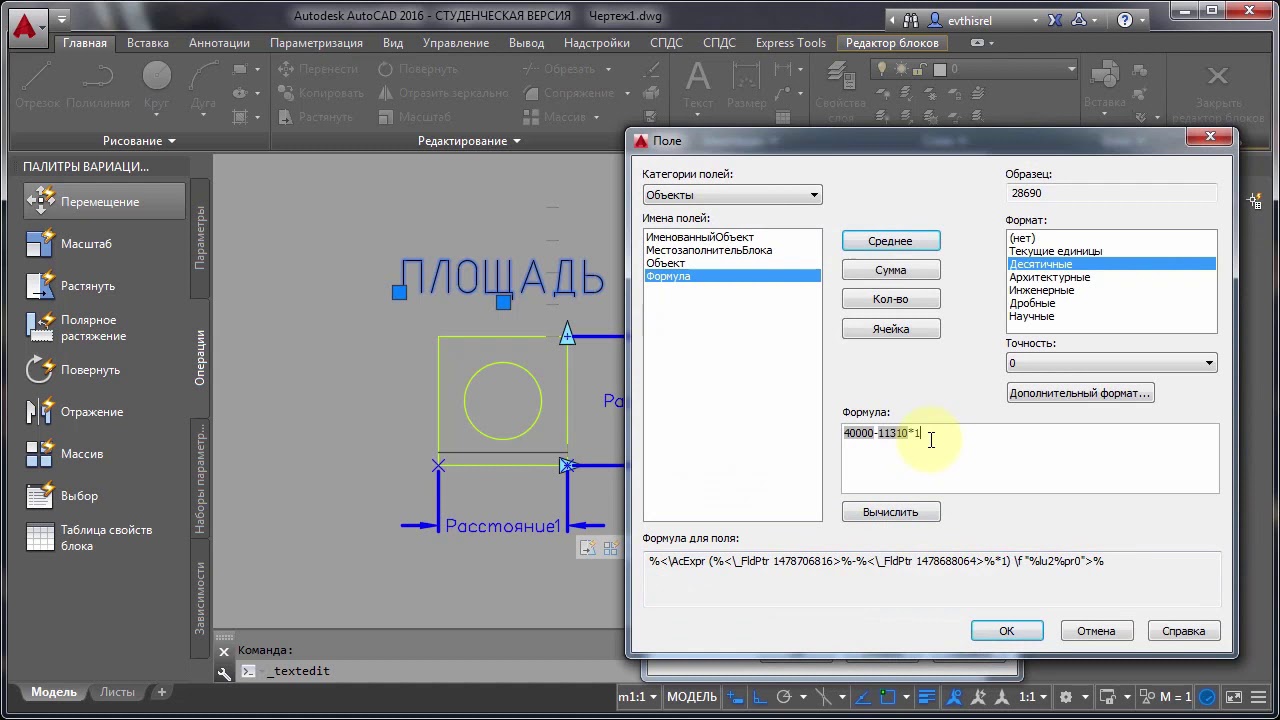The image size is (1280, 720).
Task: Open the m1:1 scale dropdown
Action: click(637, 697)
